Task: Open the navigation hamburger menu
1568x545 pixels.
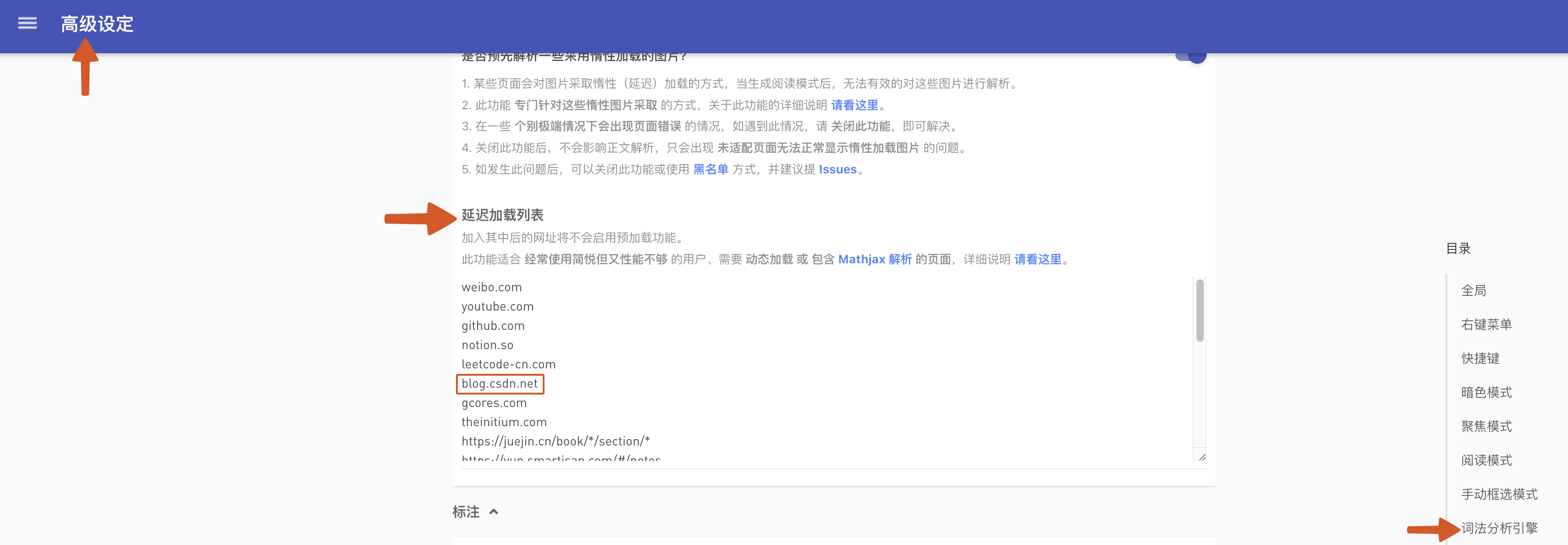Action: coord(27,23)
